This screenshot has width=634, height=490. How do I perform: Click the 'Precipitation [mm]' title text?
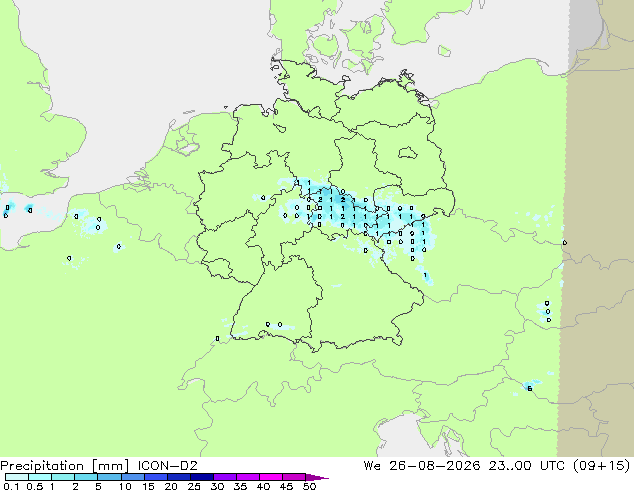pos(65,466)
